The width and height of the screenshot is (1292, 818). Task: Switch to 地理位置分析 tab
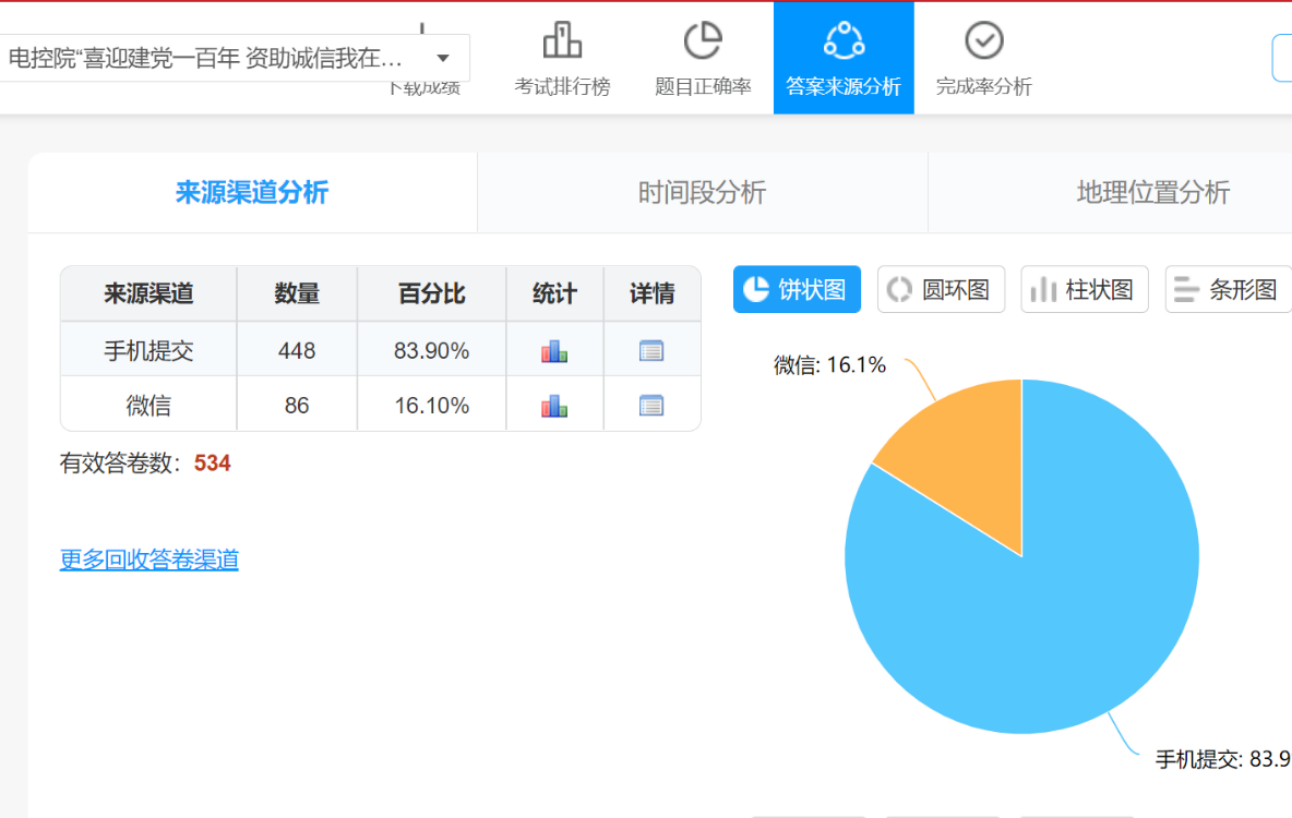pos(1152,193)
